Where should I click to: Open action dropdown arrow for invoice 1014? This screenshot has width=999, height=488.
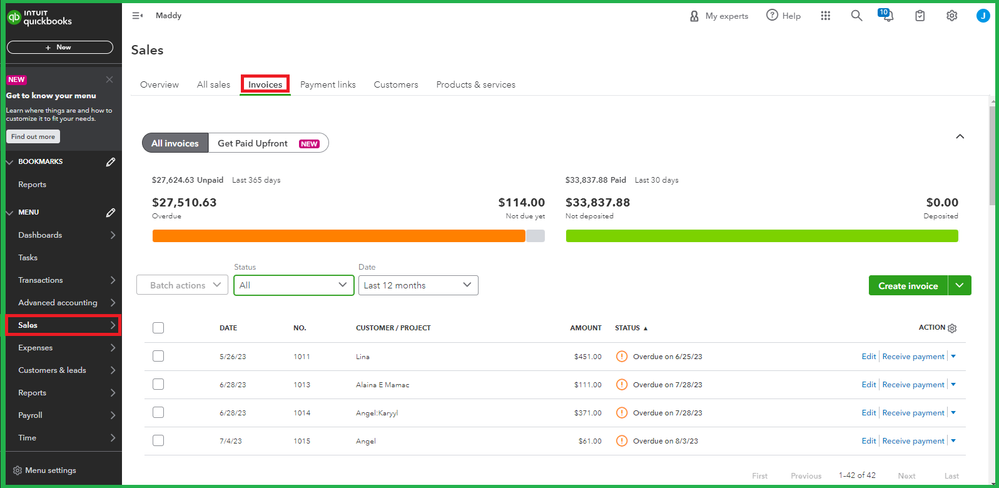[x=953, y=413]
